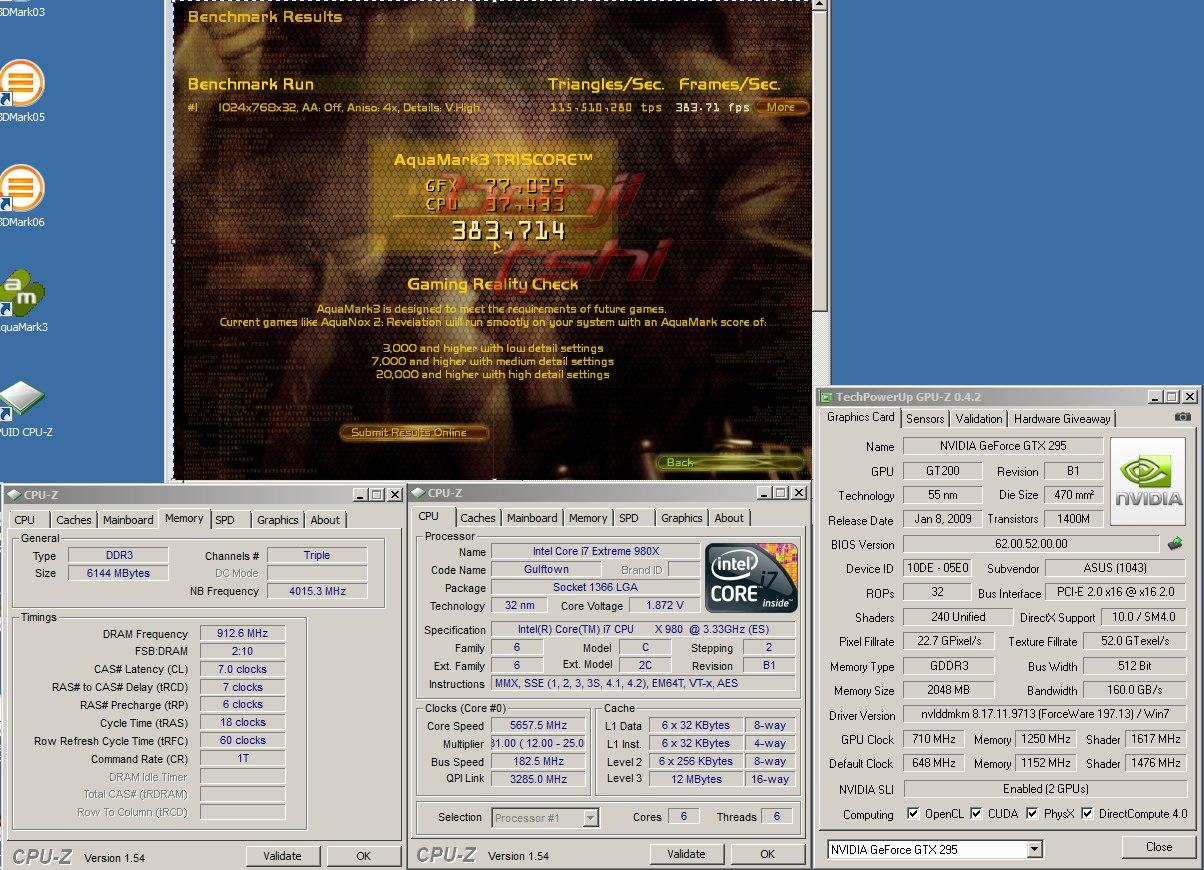Viewport: 1204px width, 870px height.
Task: Switch to the Sensors tab in GPU-Z
Action: pos(925,419)
